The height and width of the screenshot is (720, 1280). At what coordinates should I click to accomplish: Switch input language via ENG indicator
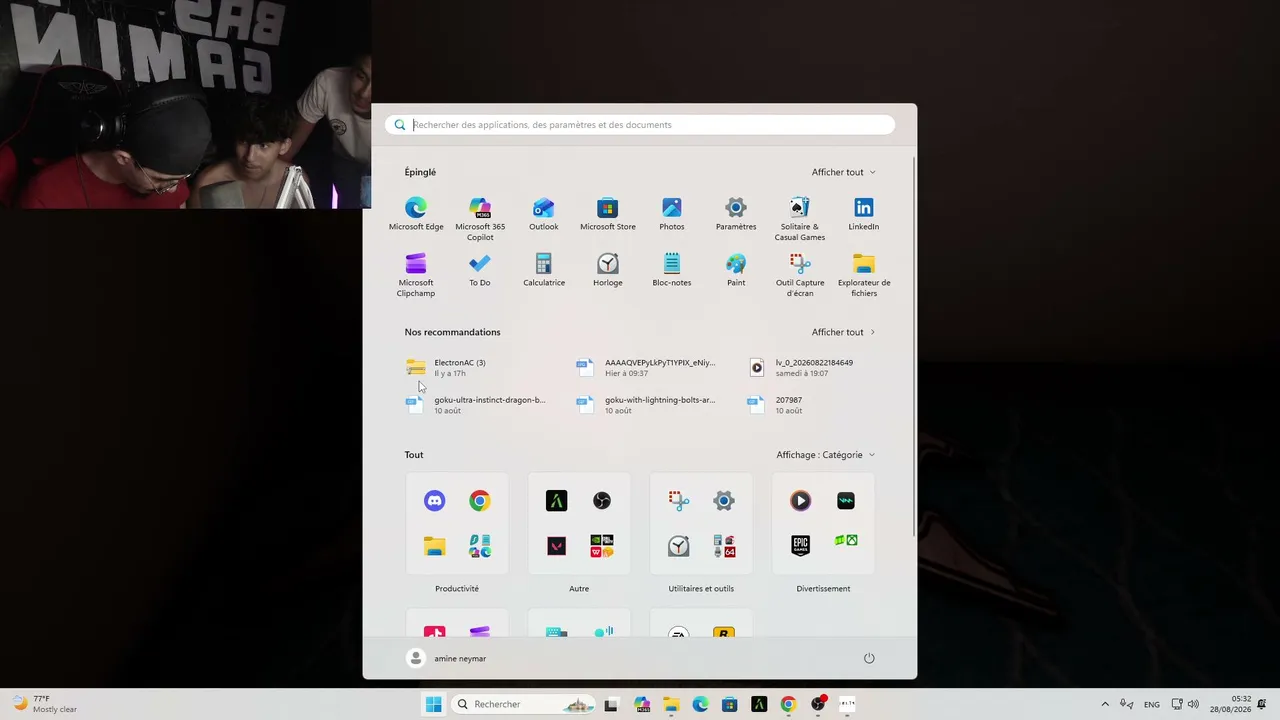click(1152, 704)
